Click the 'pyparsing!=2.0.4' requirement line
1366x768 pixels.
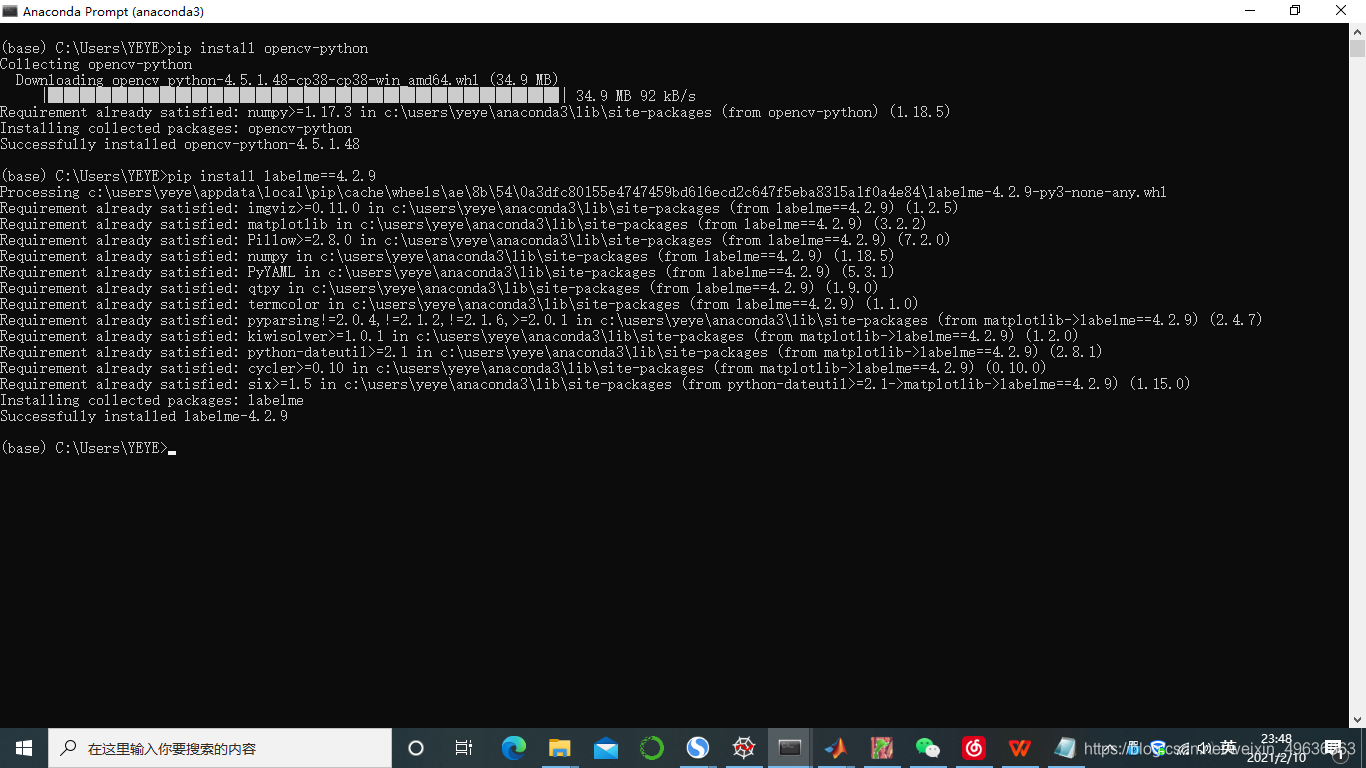pyautogui.click(x=631, y=320)
